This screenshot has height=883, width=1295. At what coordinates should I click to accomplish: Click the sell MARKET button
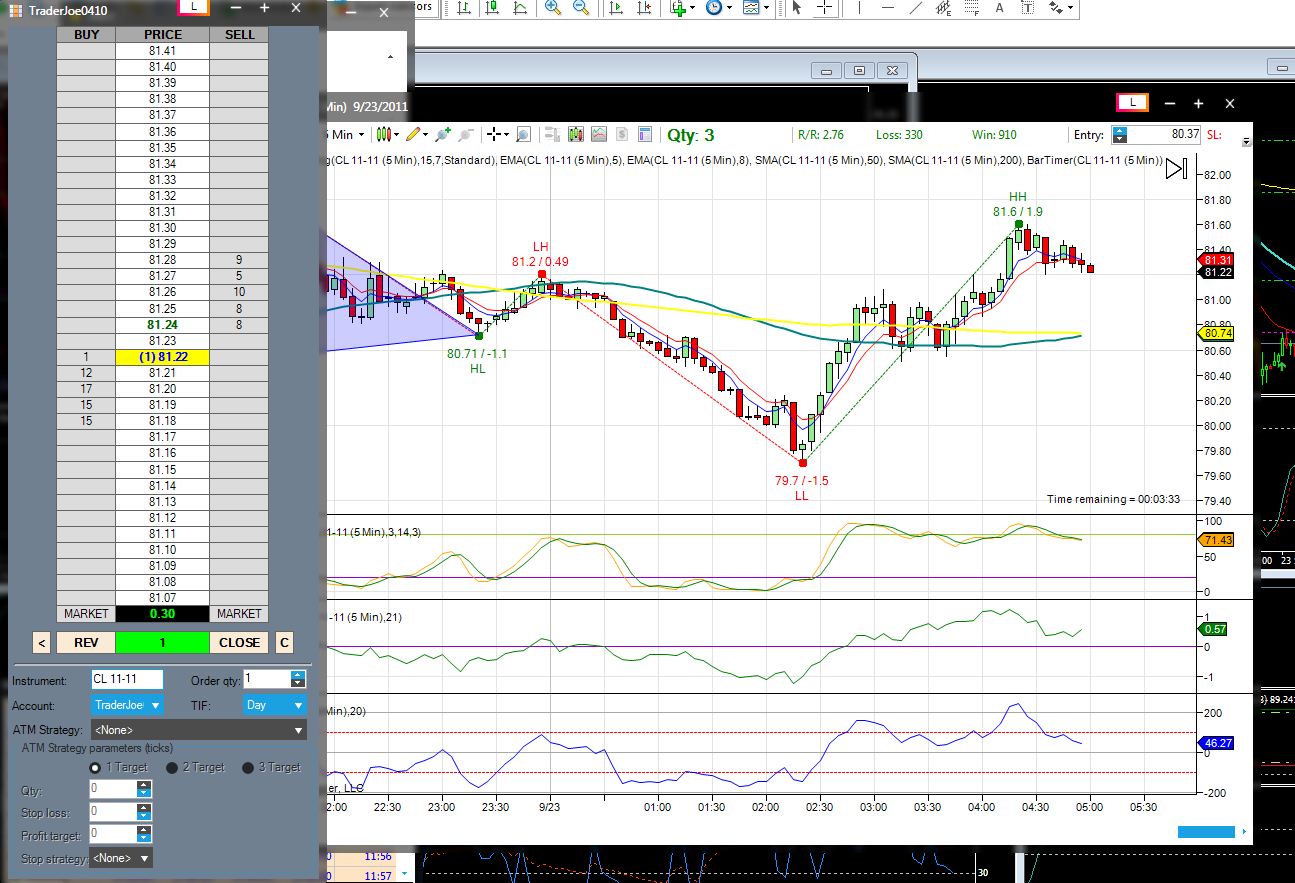pos(239,613)
